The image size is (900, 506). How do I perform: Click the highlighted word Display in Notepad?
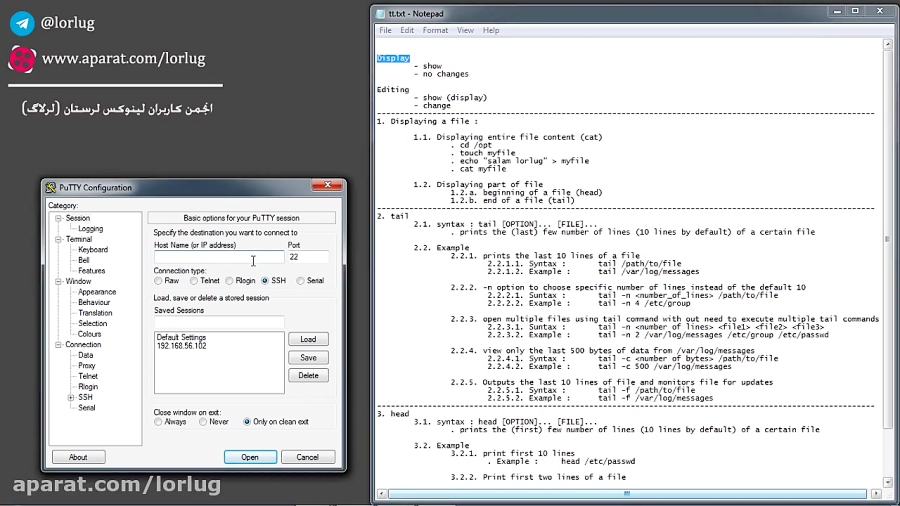(x=393, y=59)
